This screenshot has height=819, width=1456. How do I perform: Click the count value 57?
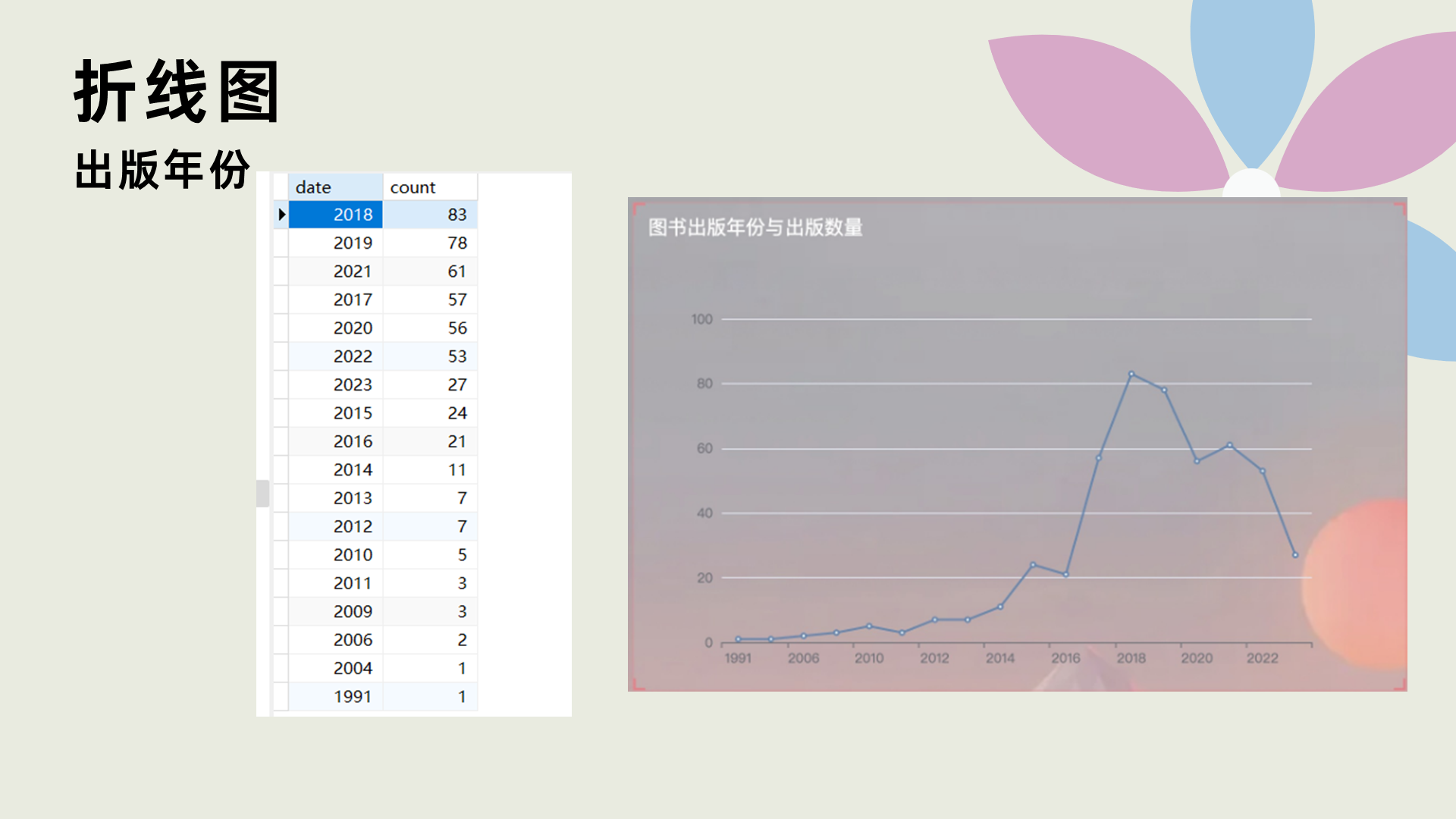(430, 300)
